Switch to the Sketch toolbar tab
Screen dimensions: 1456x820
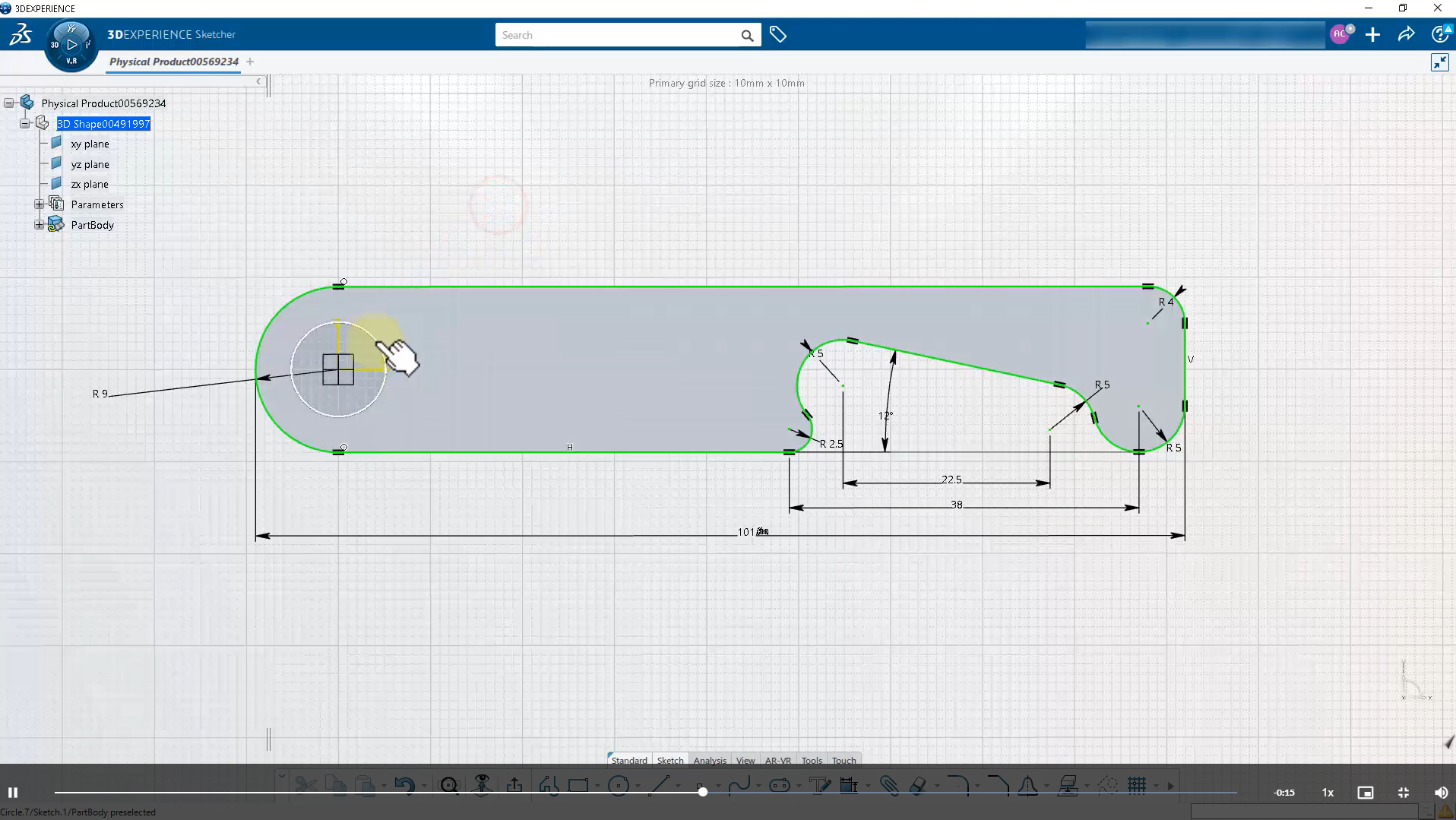(x=669, y=760)
